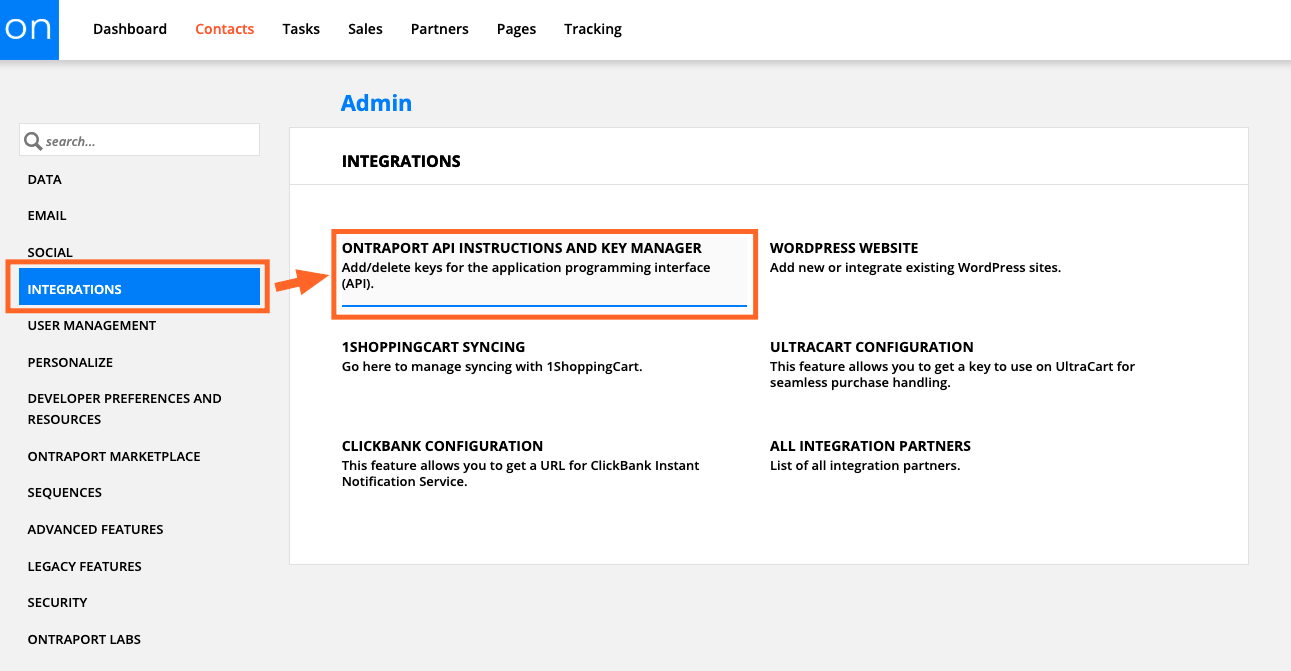Open User Management in sidebar

[92, 326]
